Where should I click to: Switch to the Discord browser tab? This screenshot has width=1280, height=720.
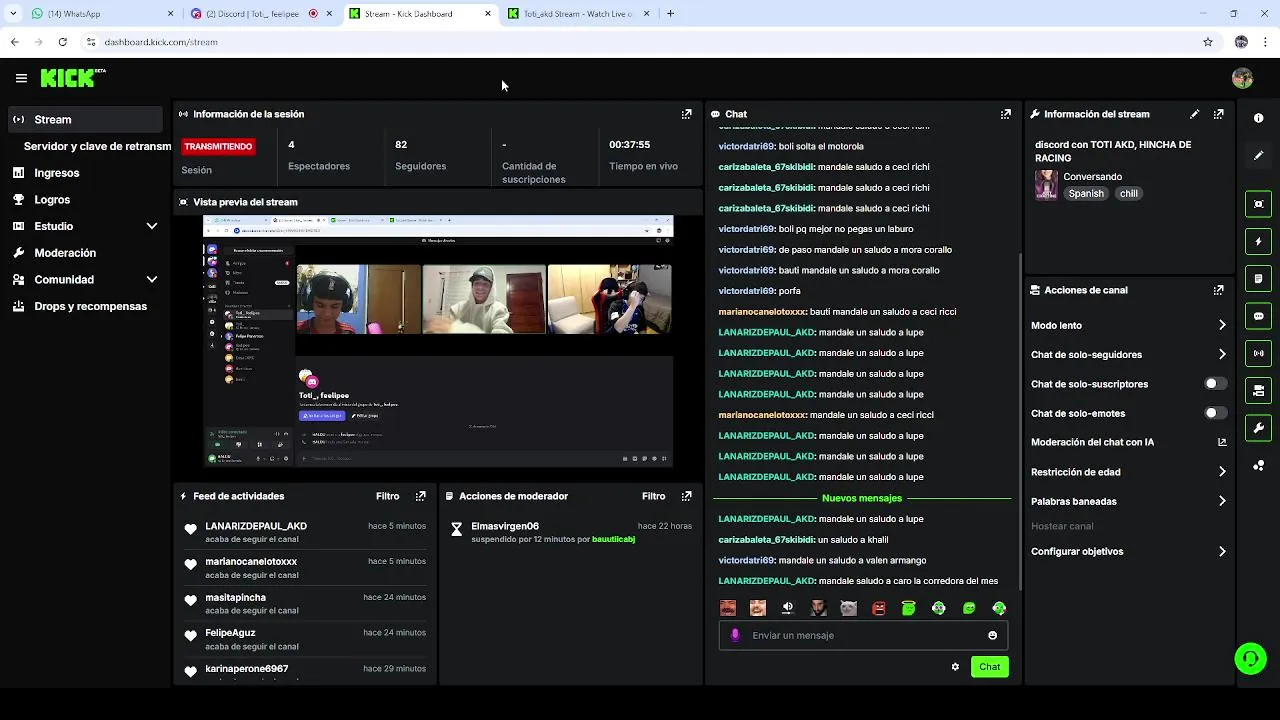point(260,14)
